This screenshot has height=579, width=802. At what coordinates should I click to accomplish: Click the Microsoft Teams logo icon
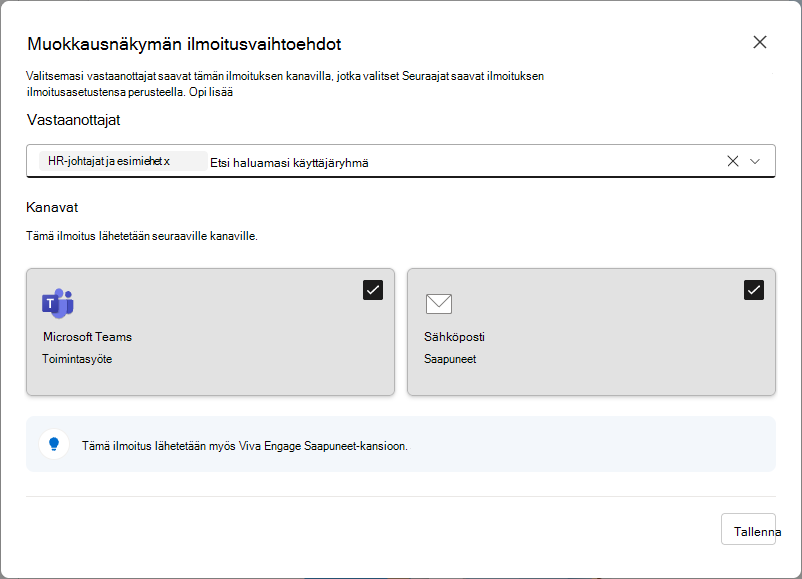point(58,303)
